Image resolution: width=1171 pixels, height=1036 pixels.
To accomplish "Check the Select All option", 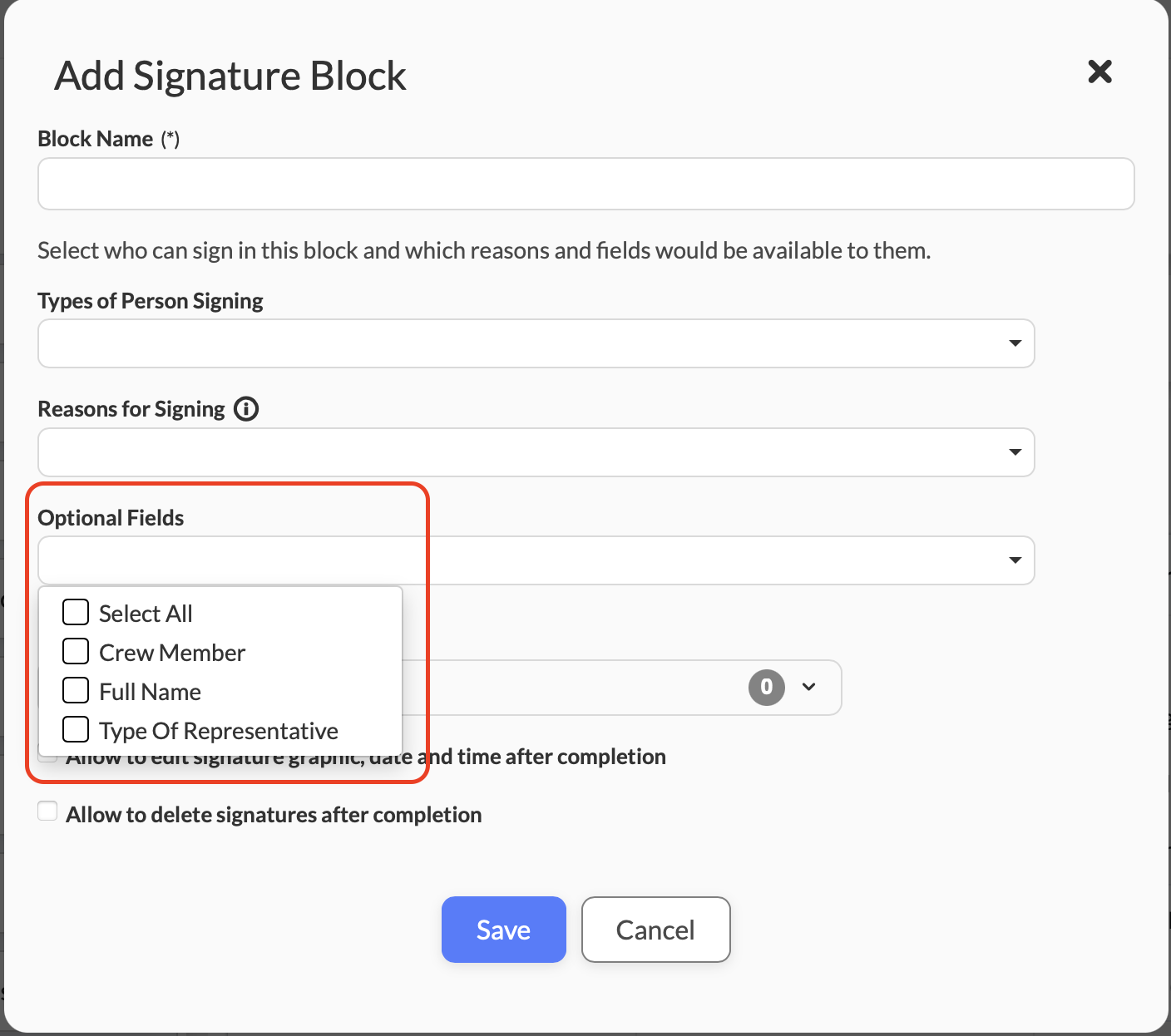I will 76,613.
